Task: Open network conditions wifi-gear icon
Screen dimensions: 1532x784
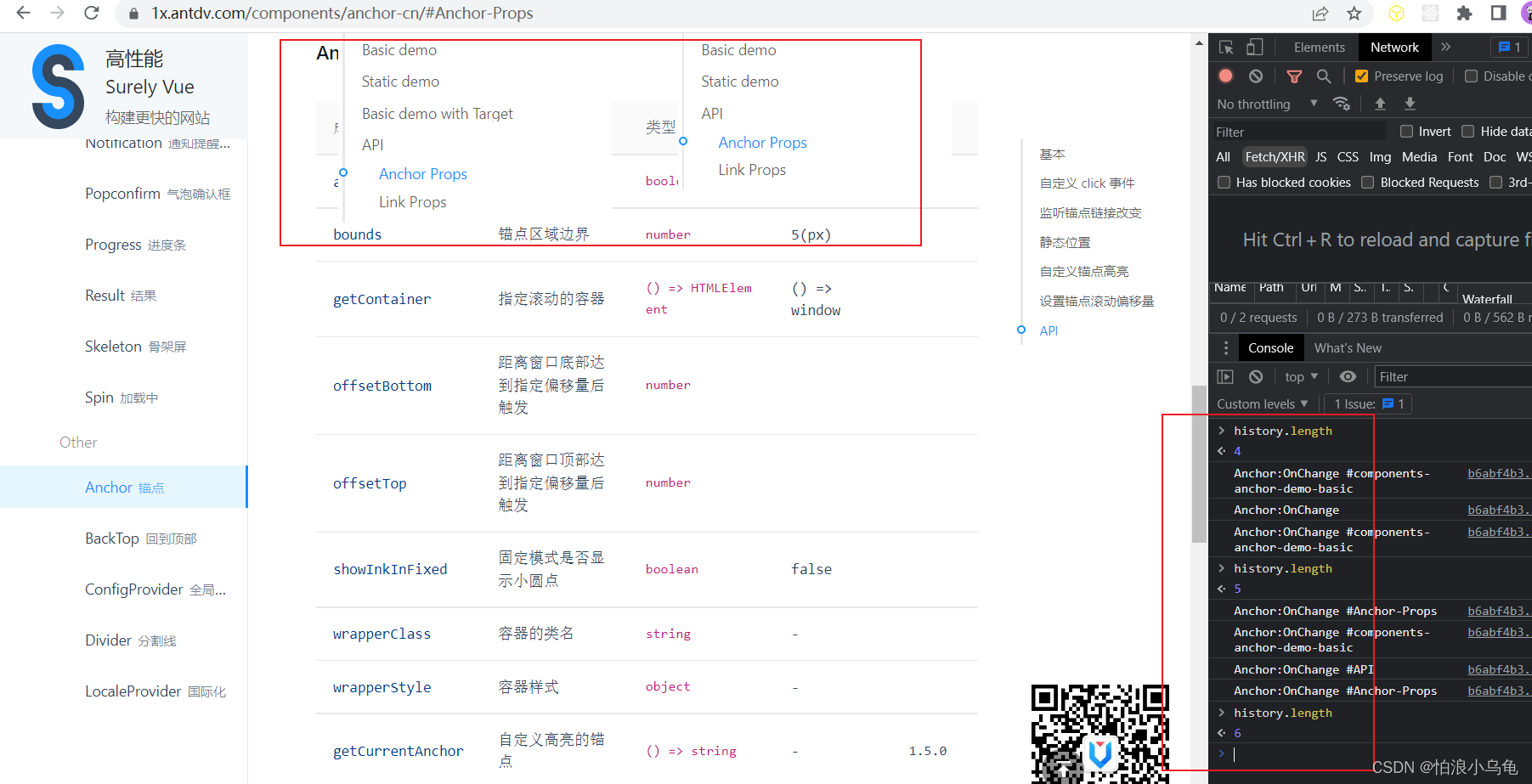Action: 1343,104
